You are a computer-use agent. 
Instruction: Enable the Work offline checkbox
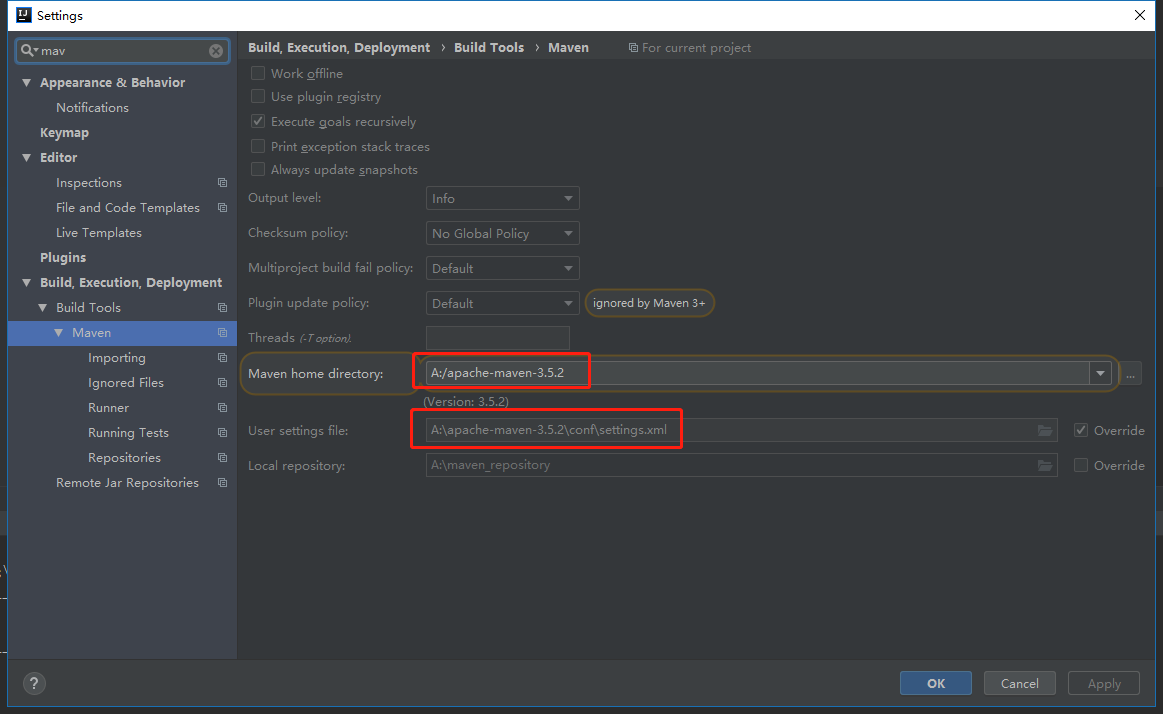click(258, 73)
